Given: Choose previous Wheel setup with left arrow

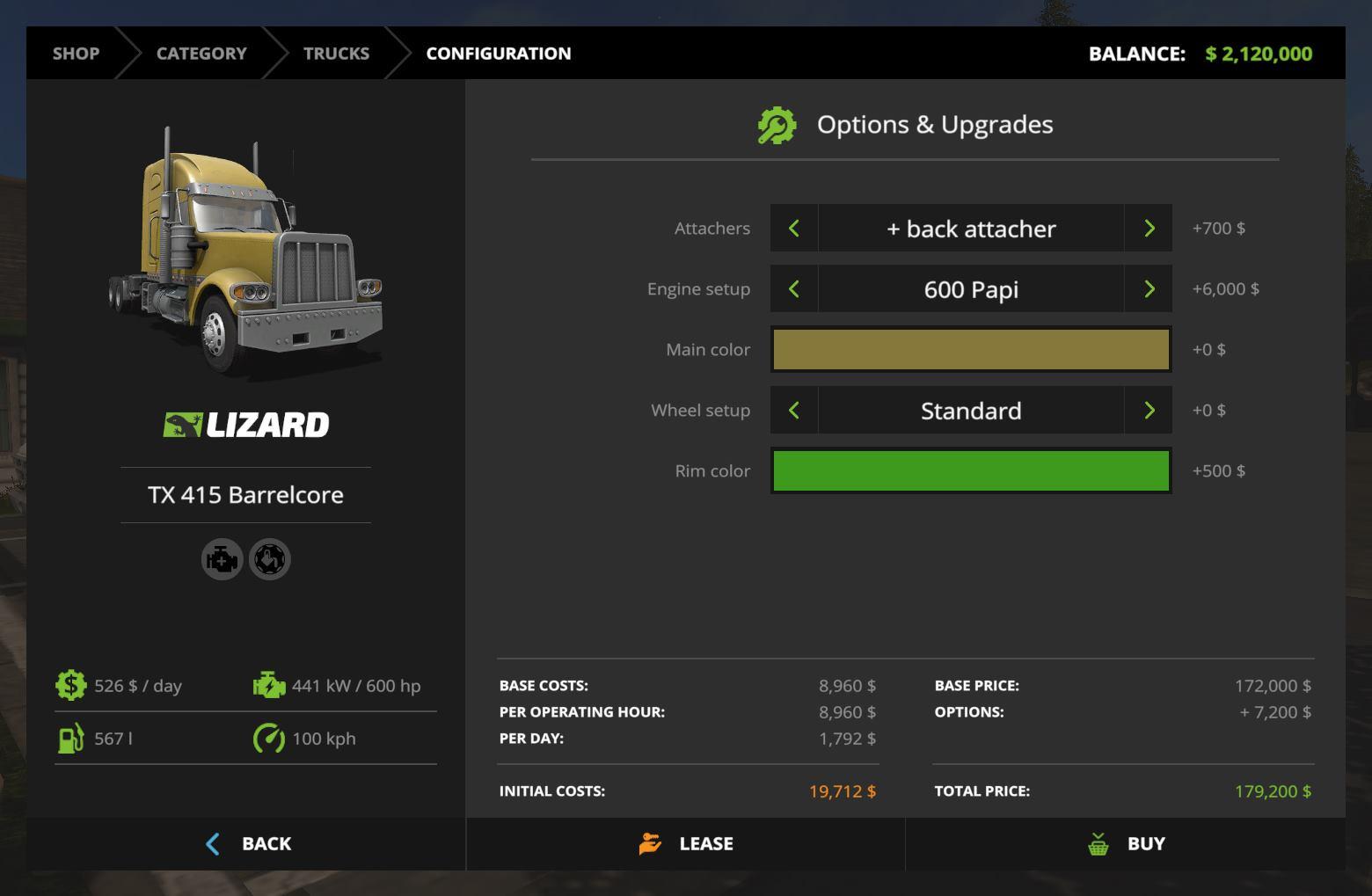Looking at the screenshot, I should pyautogui.click(x=794, y=411).
